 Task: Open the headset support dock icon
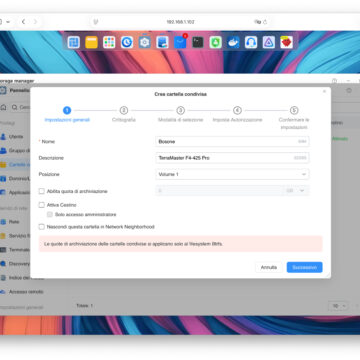click(x=251, y=42)
